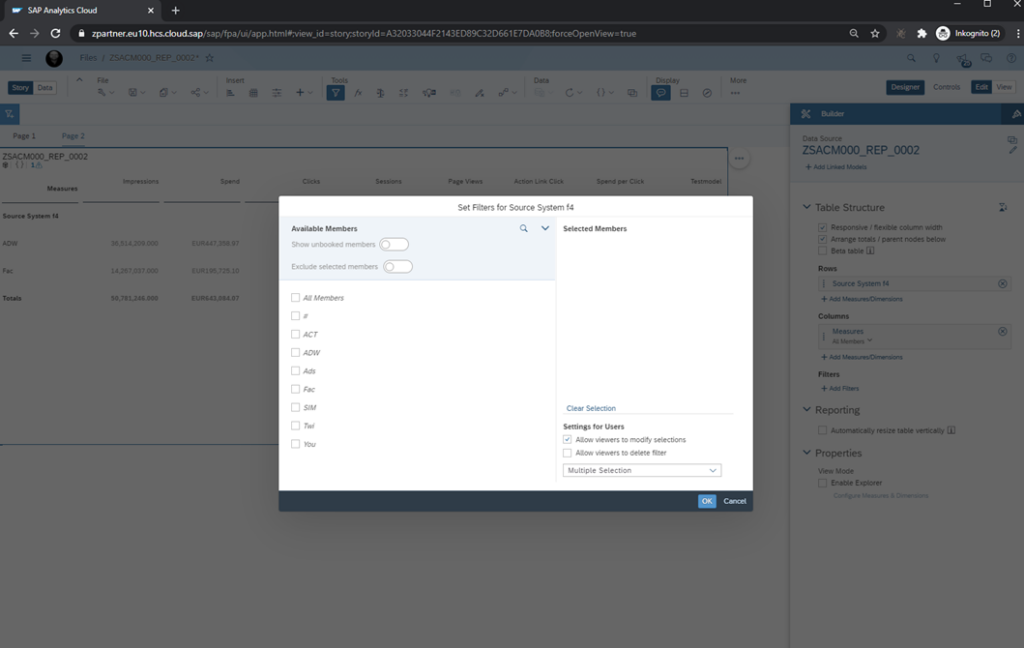This screenshot has width=1024, height=648.
Task: Toggle the comment mode Display icon
Action: 661,93
